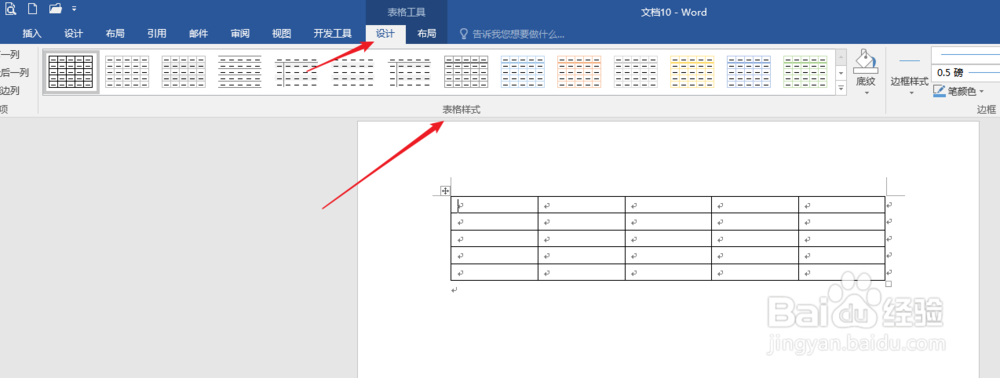Image resolution: width=1000 pixels, height=378 pixels.
Task: Open the 边框样式 dropdown
Action: coord(909,76)
